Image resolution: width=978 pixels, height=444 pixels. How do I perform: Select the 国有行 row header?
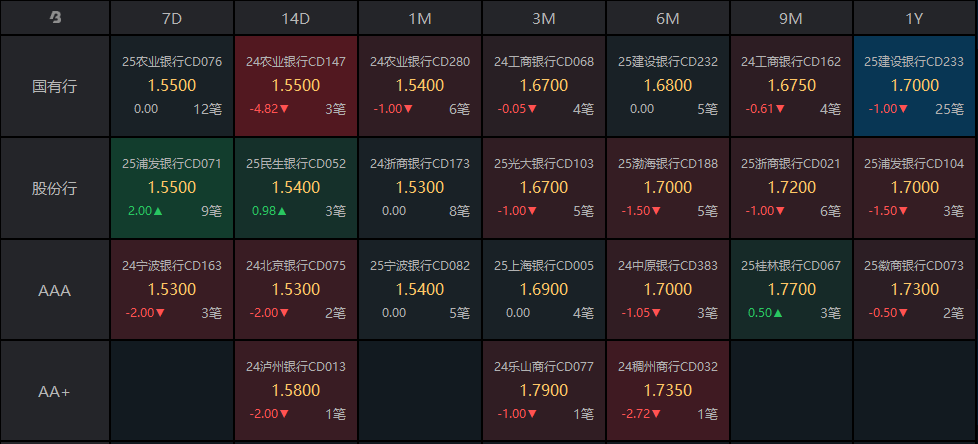click(x=54, y=86)
